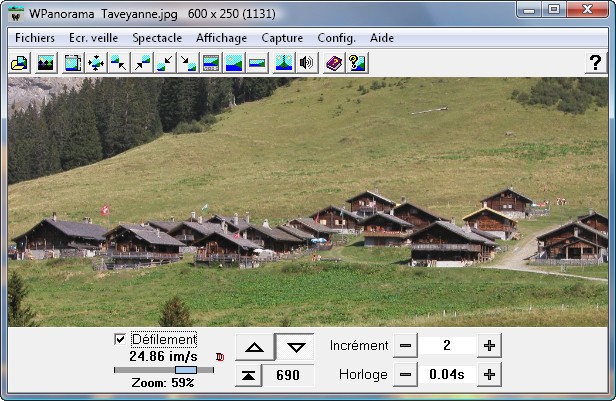Move window to bottom-right corner icon
Viewport: 616px width, 401px height.
188,63
